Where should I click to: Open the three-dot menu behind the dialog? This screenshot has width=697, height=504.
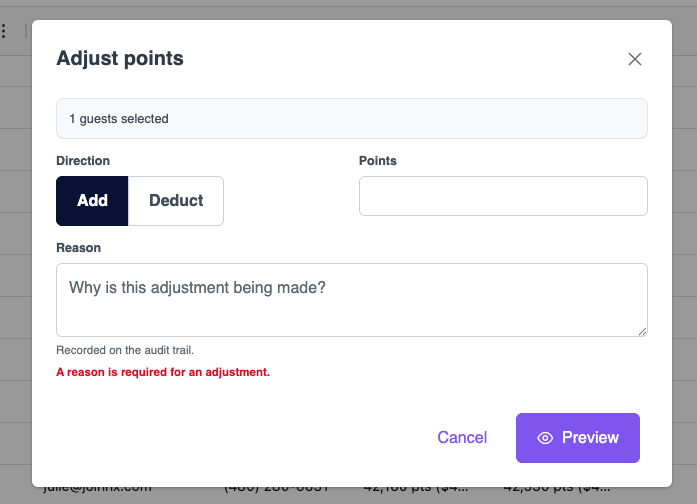click(x=4, y=31)
